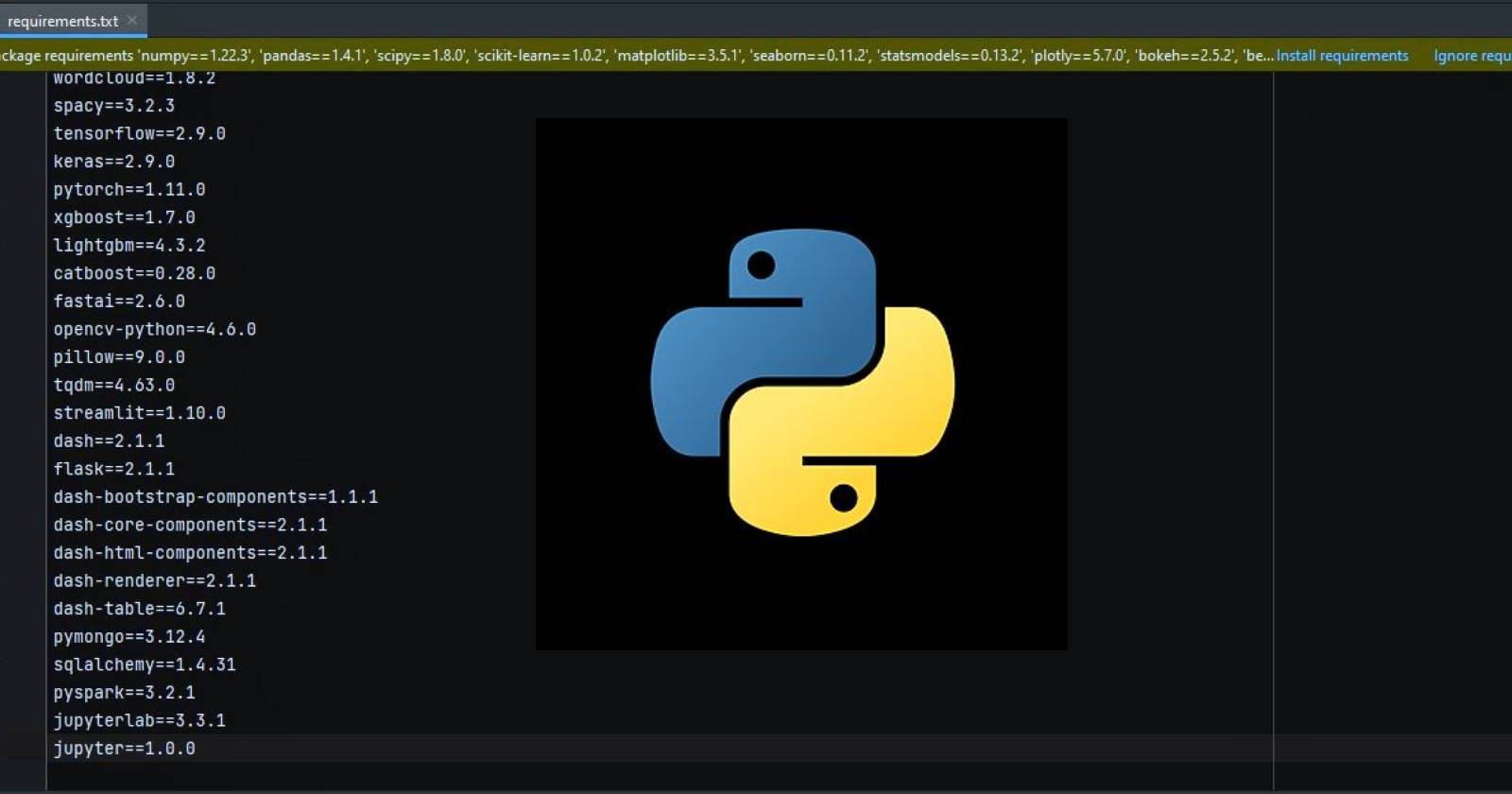This screenshot has height=794, width=1512.
Task: Place cursor on the keras==2.9.0 line
Action: click(x=113, y=162)
